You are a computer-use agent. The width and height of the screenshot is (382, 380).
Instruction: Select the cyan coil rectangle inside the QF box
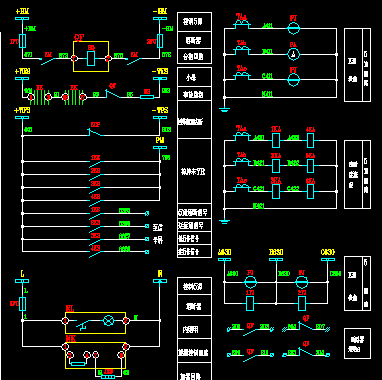tap(91, 58)
